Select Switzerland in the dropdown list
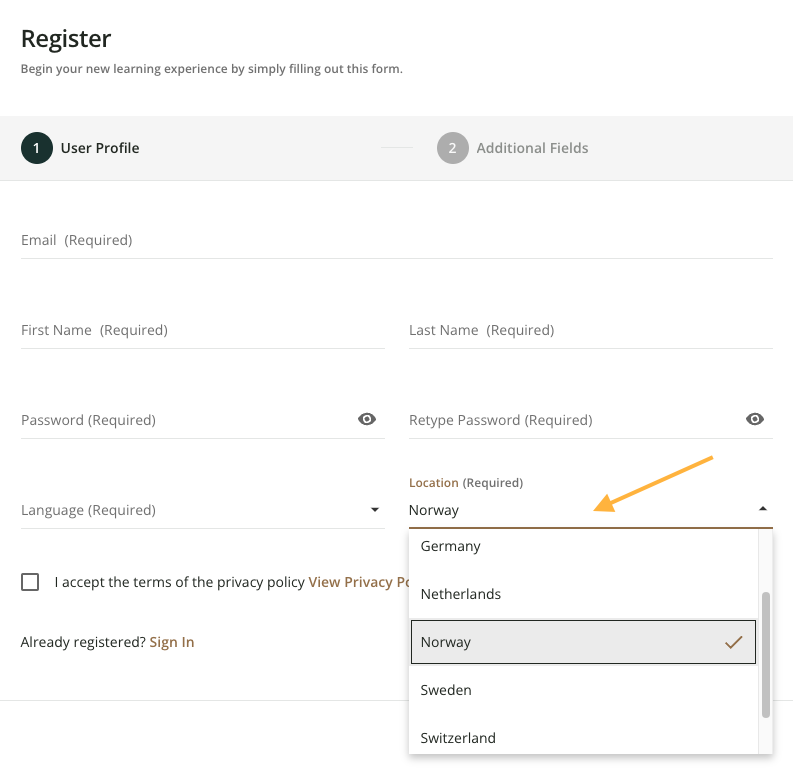Screen dimensions: 793x773 pos(458,738)
